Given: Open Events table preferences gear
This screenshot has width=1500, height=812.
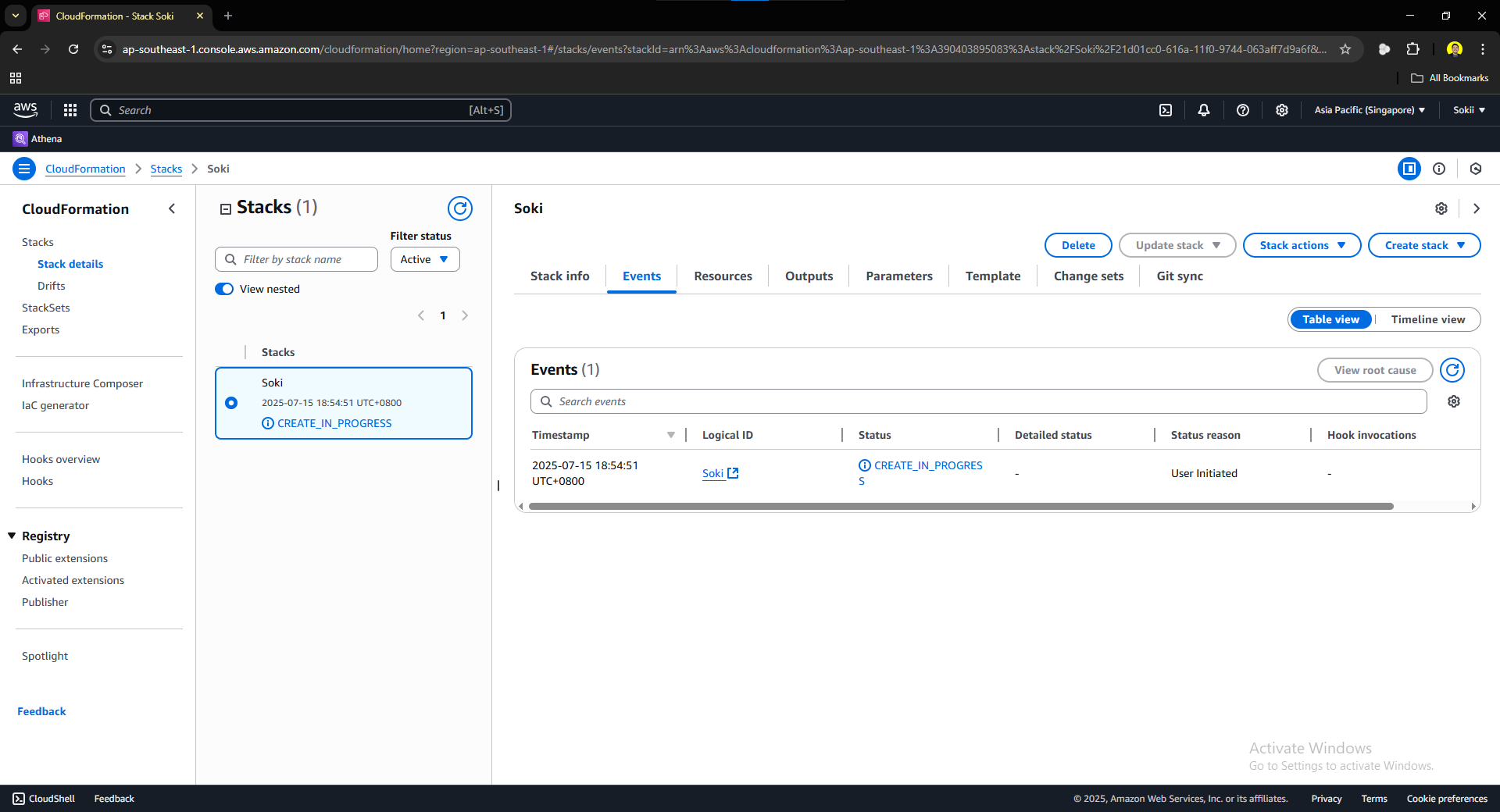Looking at the screenshot, I should tap(1453, 401).
